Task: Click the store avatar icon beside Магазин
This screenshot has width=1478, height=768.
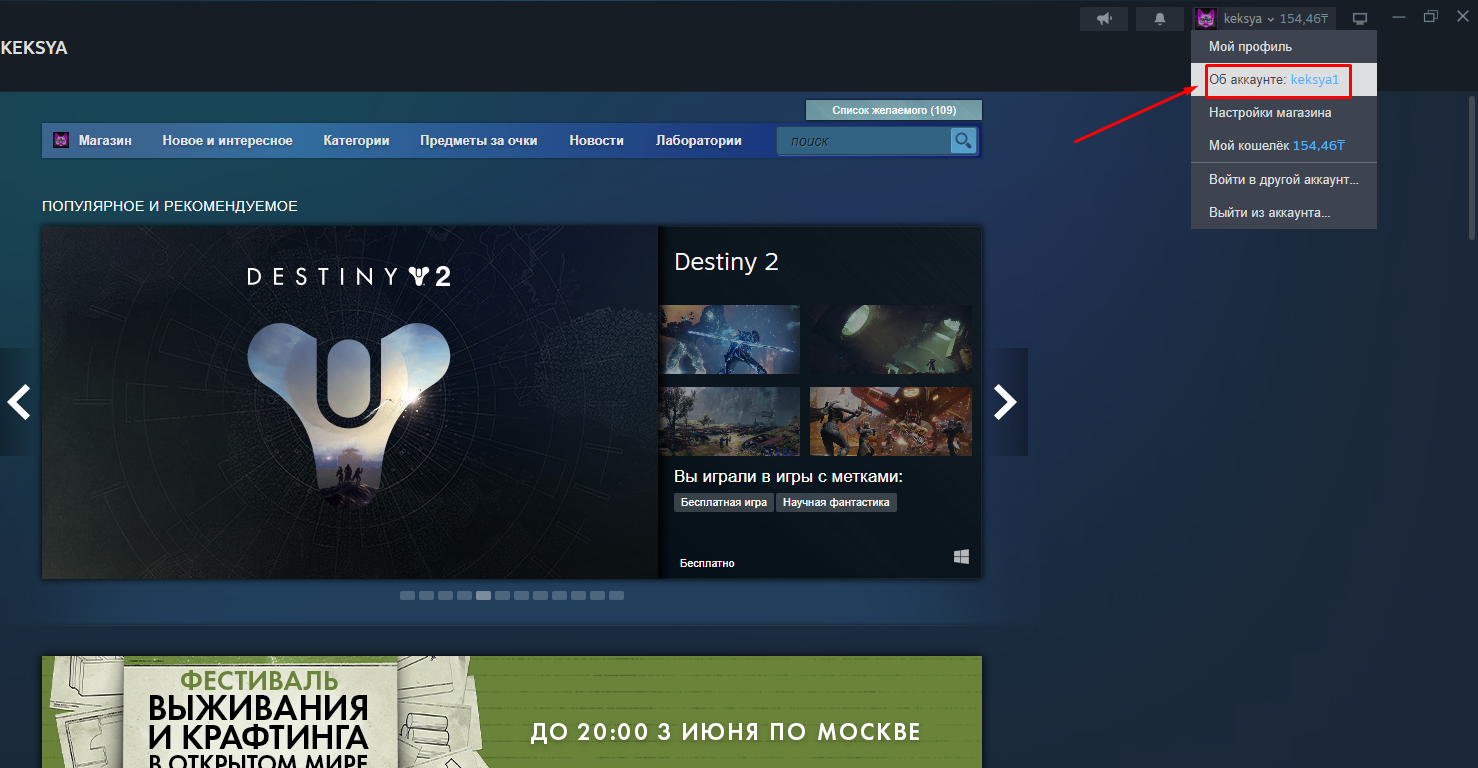Action: tap(61, 141)
